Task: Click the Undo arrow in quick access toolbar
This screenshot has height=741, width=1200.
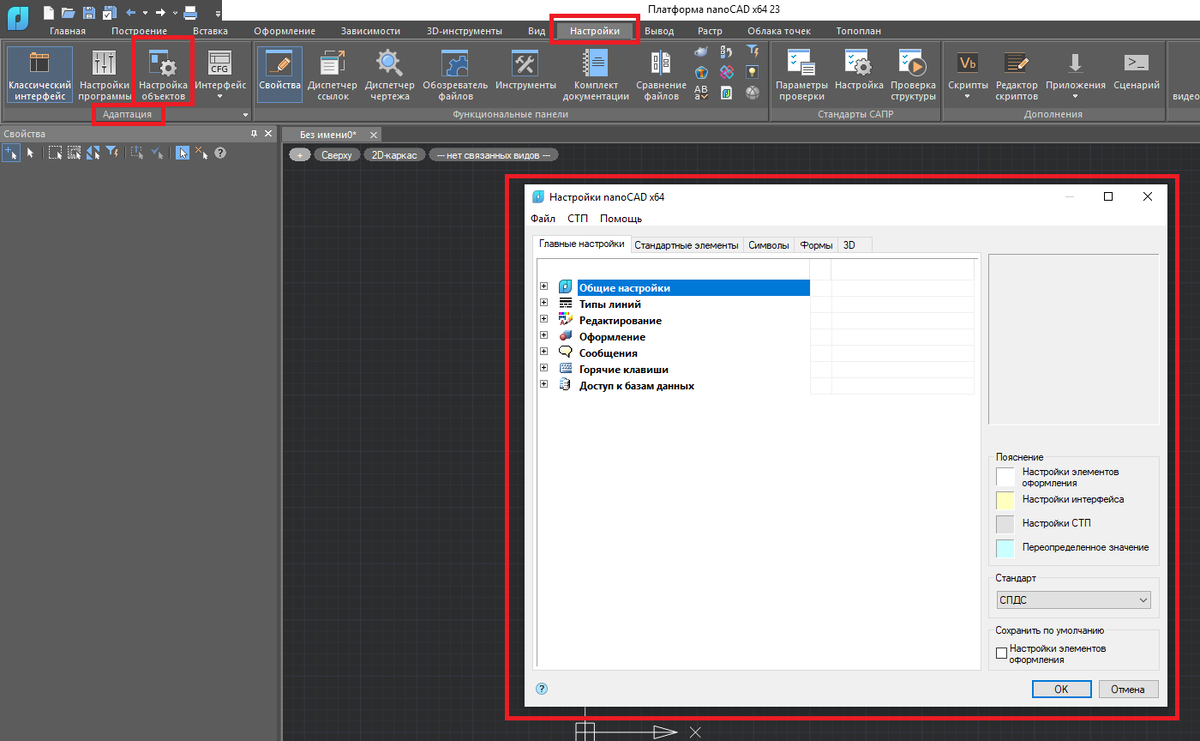Action: click(131, 12)
